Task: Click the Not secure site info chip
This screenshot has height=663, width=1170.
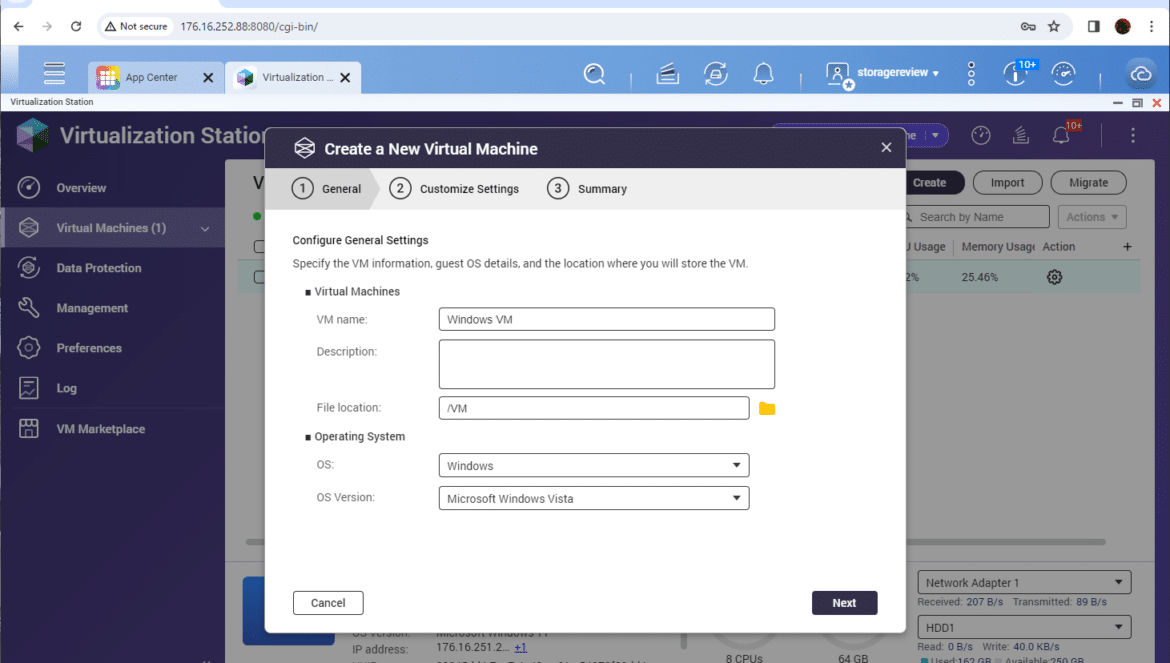Action: click(x=136, y=27)
